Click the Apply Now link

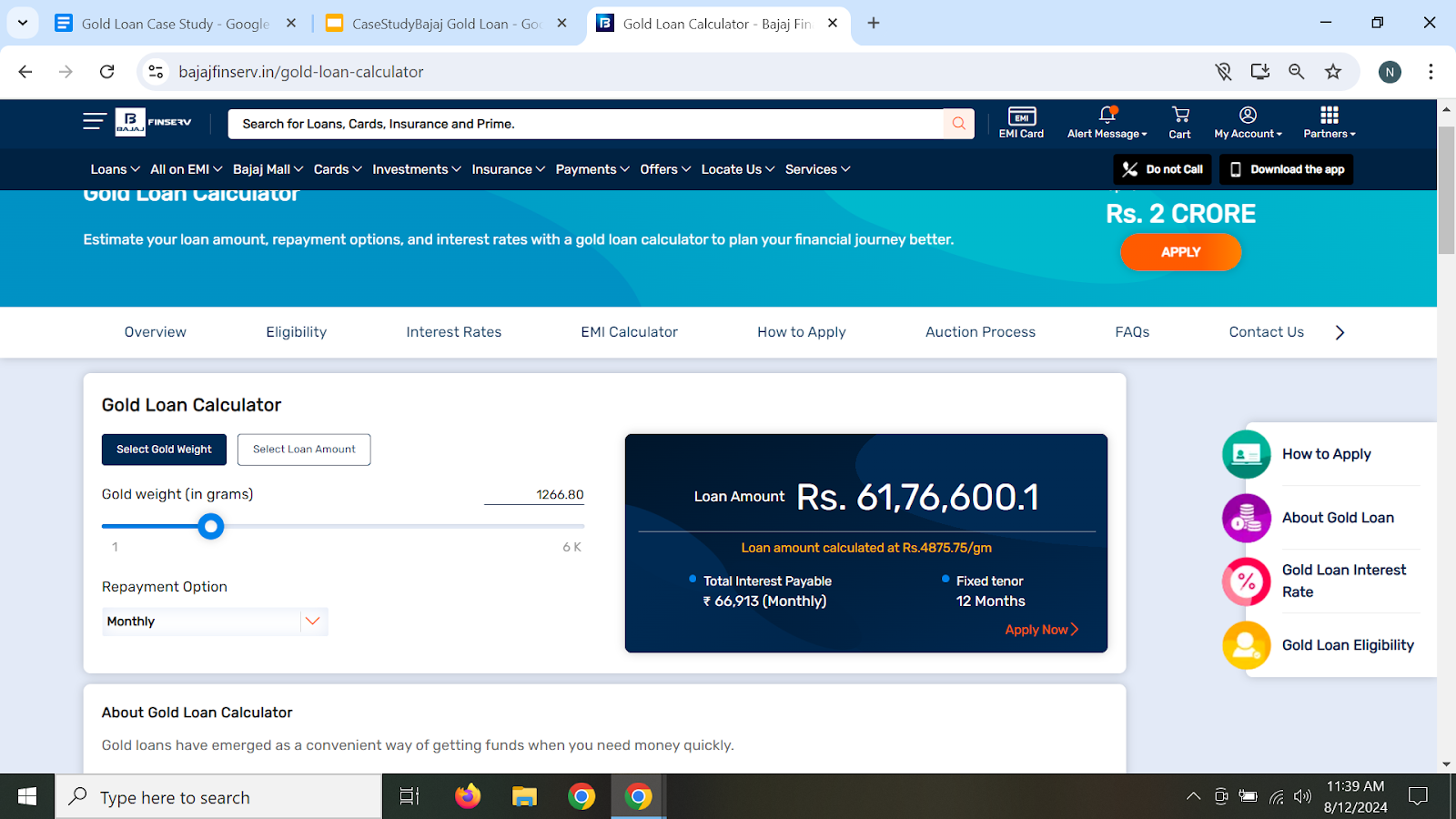click(1041, 630)
